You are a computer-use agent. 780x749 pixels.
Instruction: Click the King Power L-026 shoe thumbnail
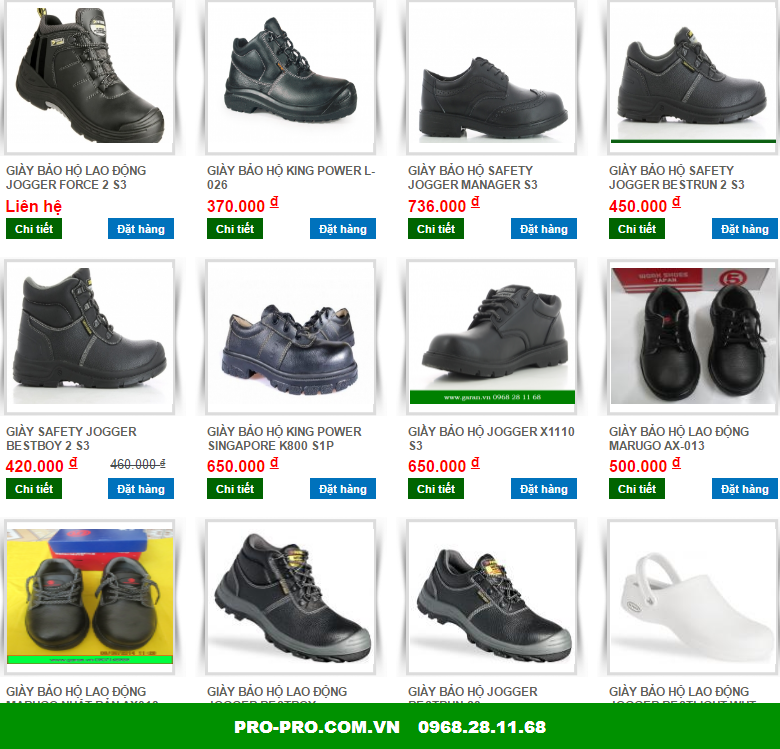[x=291, y=77]
